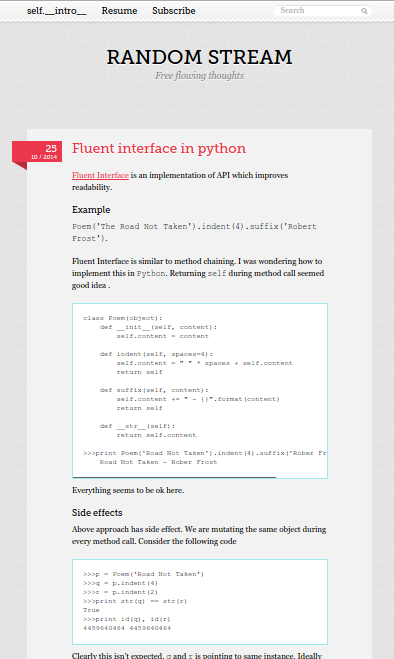Click the 'Everything seems to be ok here' paragraph
This screenshot has width=394, height=659.
(128, 490)
